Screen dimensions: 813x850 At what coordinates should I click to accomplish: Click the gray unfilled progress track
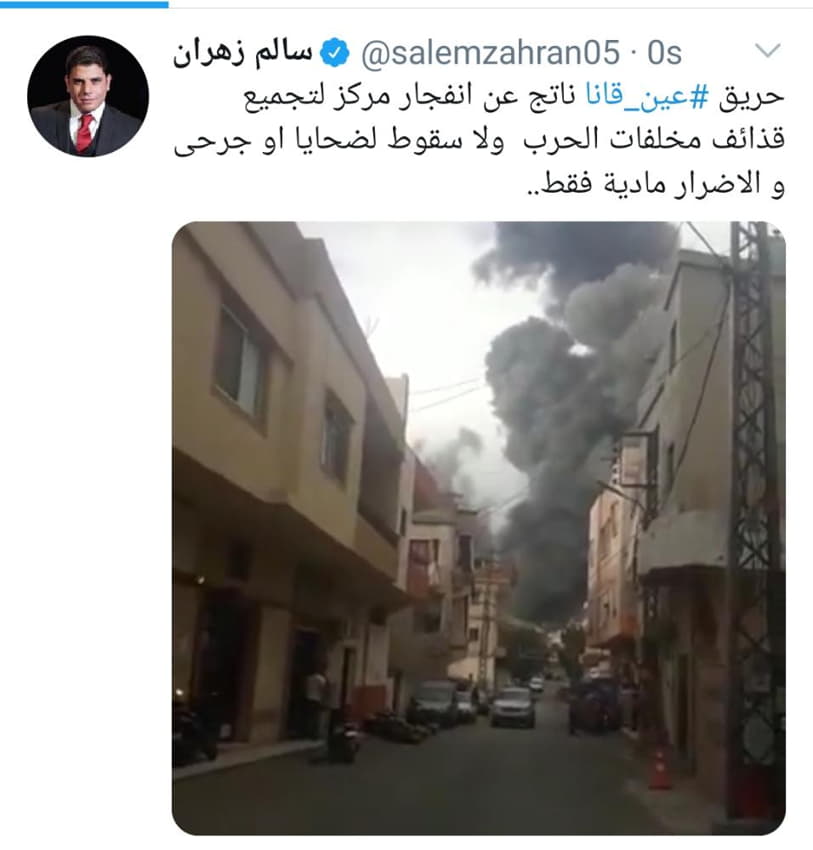click(x=491, y=4)
